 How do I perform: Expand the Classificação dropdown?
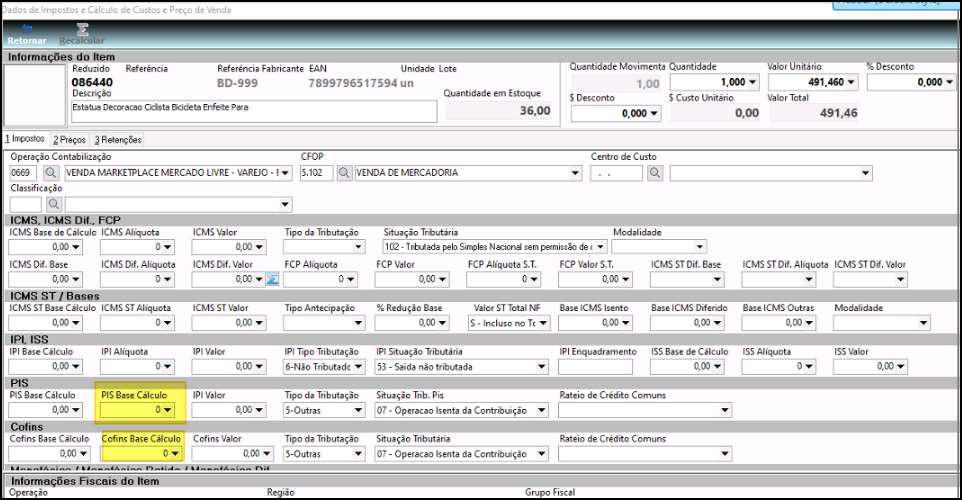pyautogui.click(x=285, y=204)
